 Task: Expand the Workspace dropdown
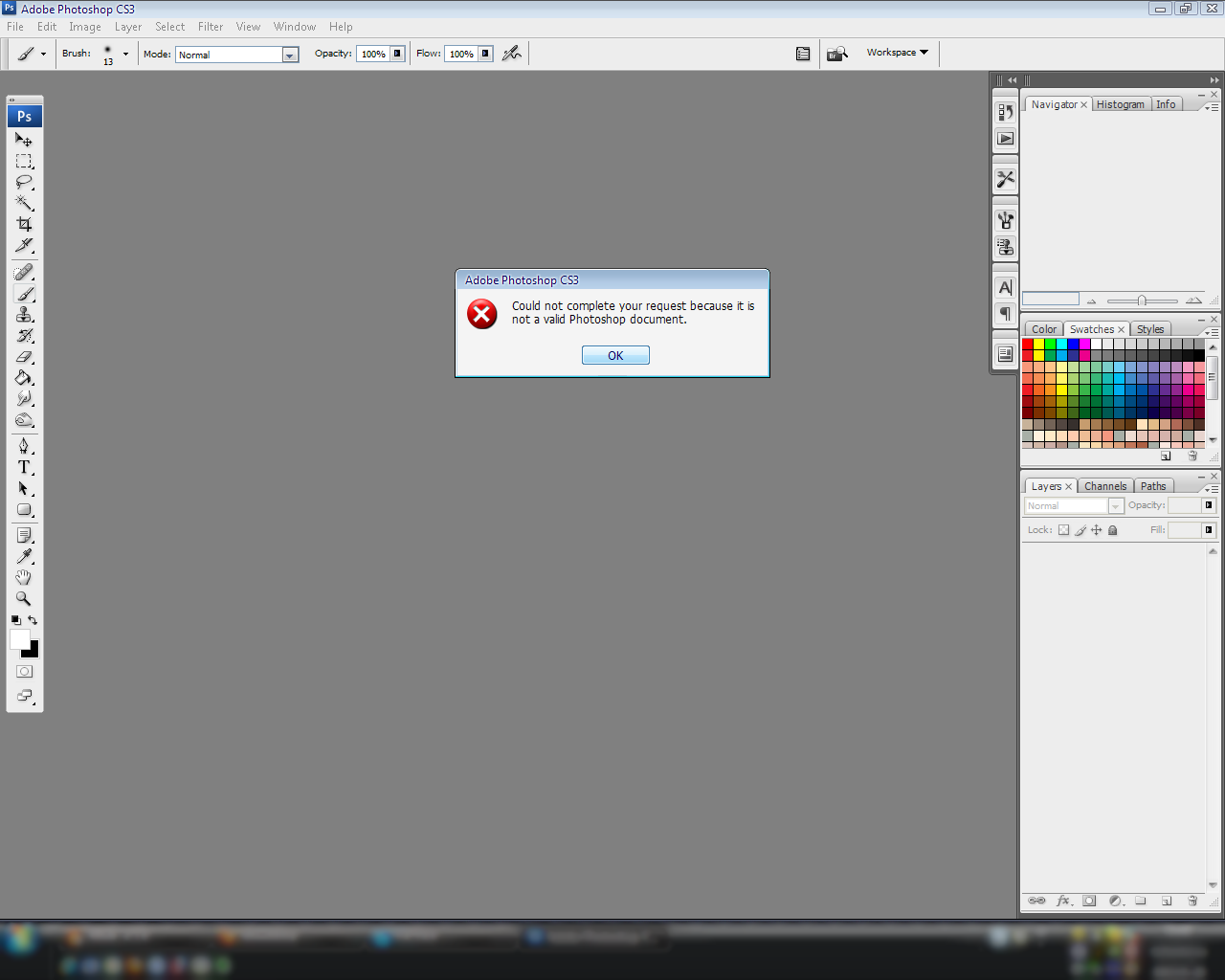tap(897, 53)
